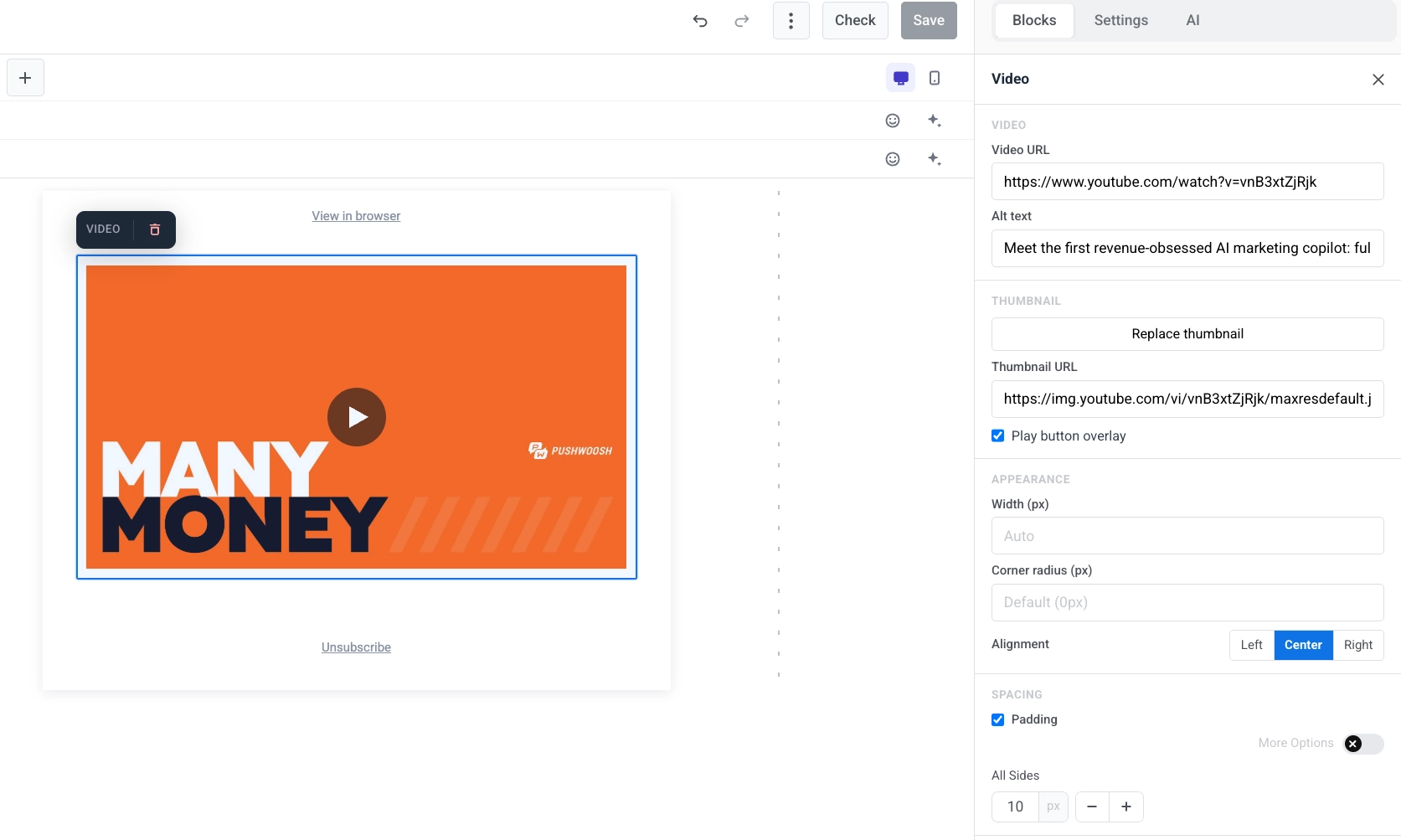Edit the Alt text field
This screenshot has width=1401, height=840.
[x=1187, y=248]
